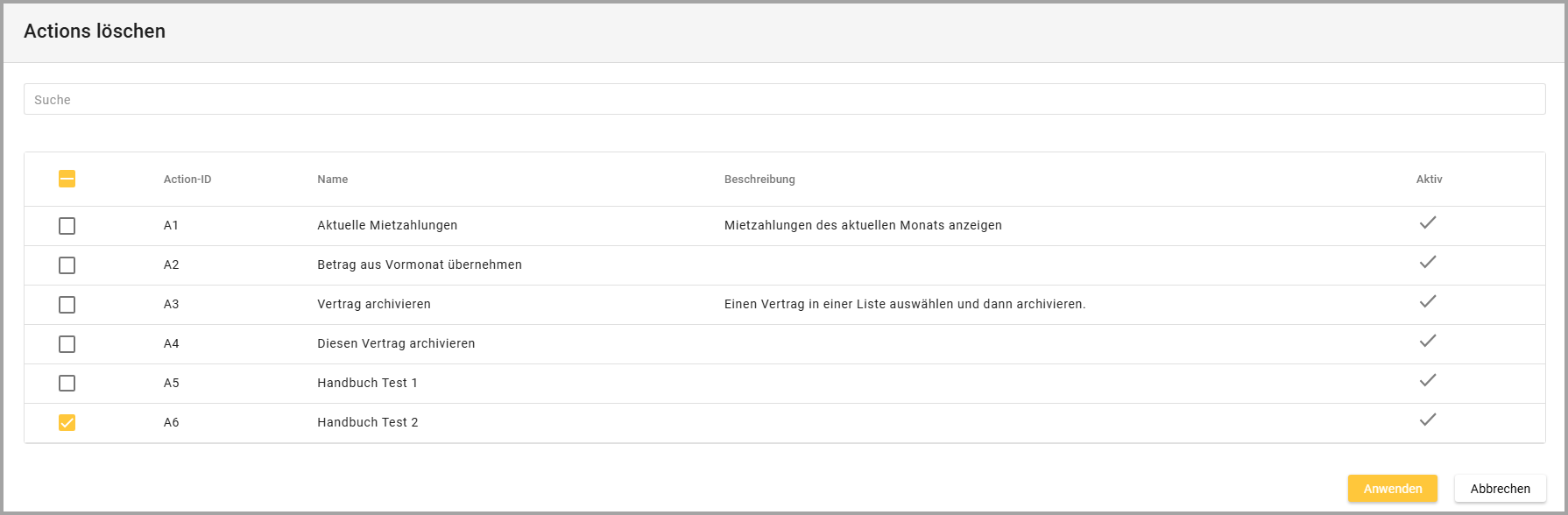Click the Action-ID column header
The width and height of the screenshot is (1568, 515).
tap(187, 180)
